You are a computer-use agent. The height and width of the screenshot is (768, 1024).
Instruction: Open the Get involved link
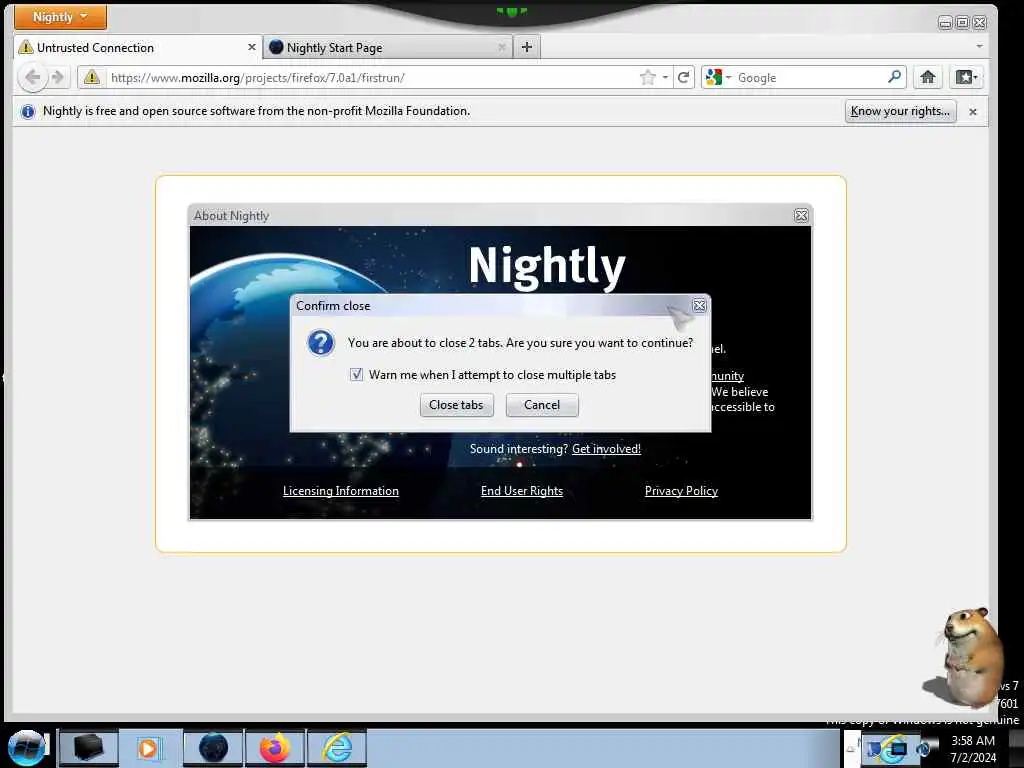tap(606, 449)
